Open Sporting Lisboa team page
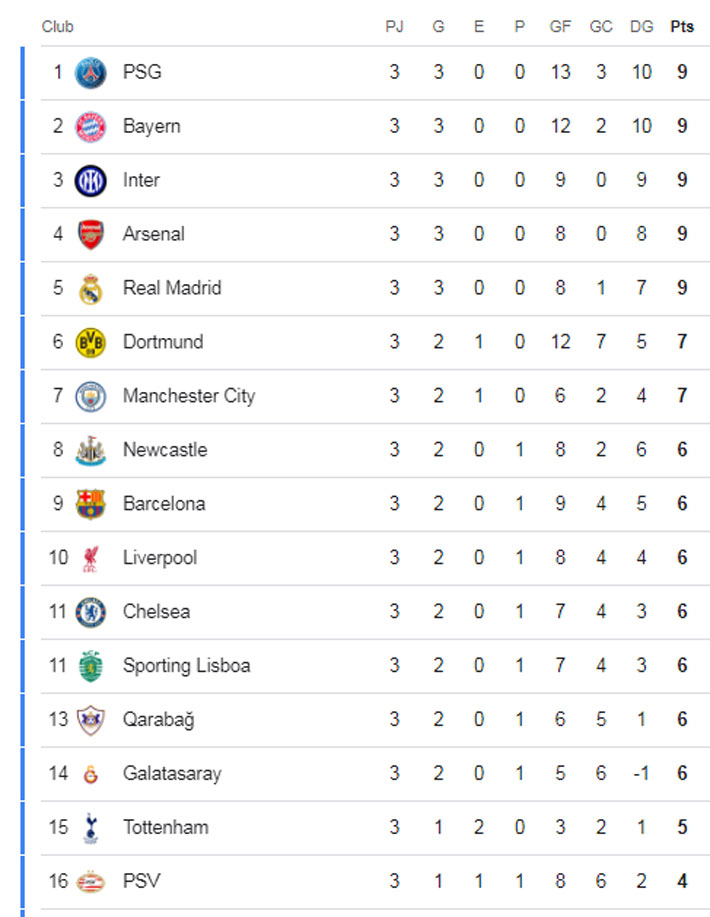Screen dimensions: 710x917 click(x=186, y=666)
